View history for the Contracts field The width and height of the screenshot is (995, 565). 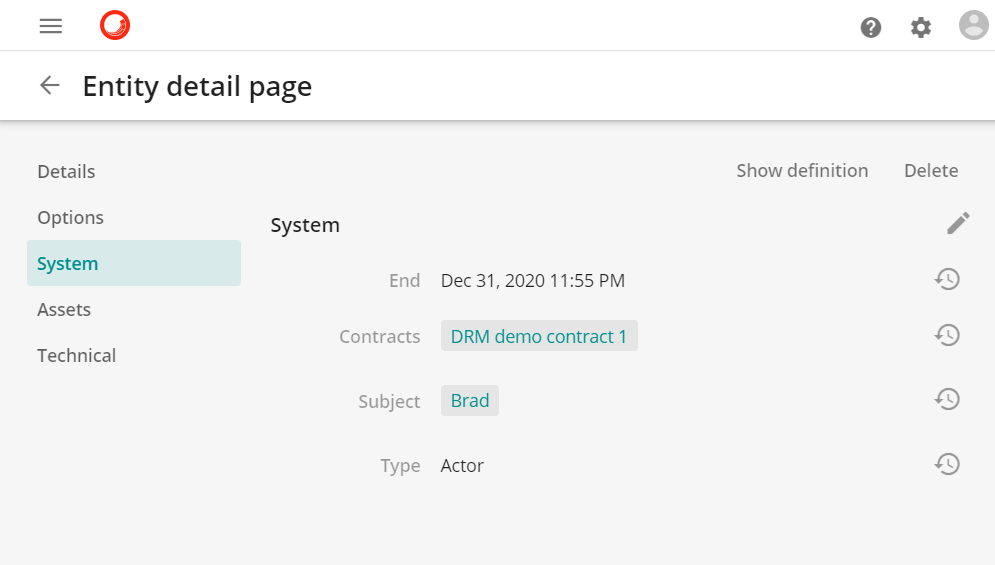pyautogui.click(x=947, y=336)
